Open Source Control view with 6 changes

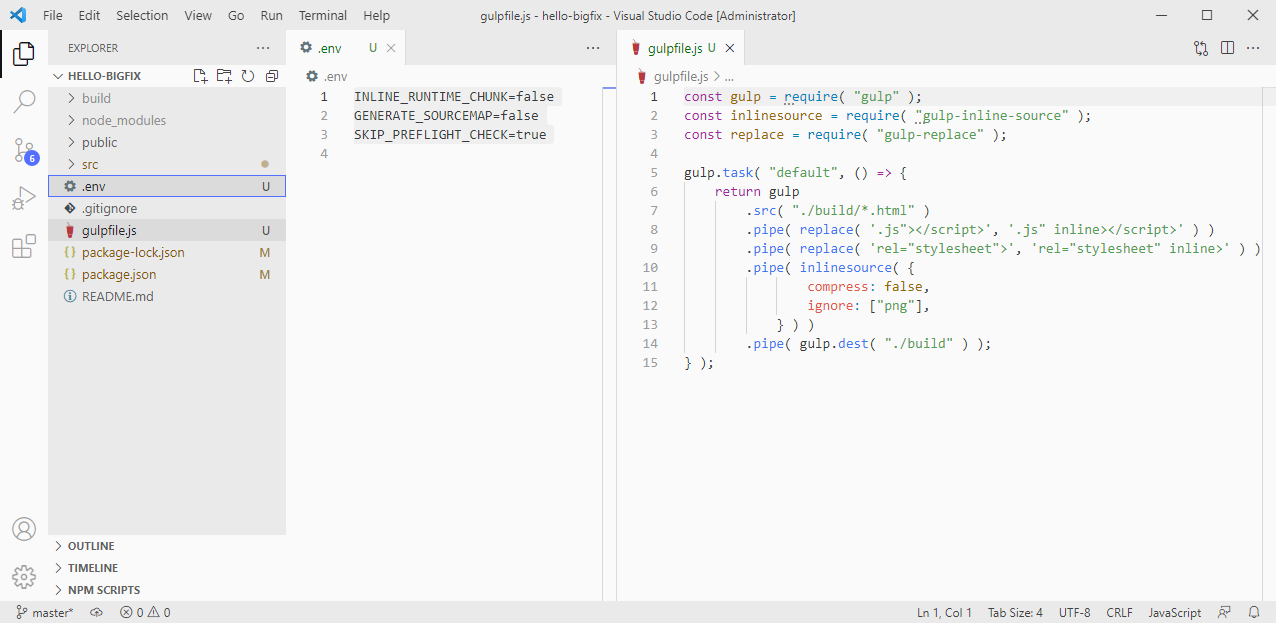tap(24, 150)
